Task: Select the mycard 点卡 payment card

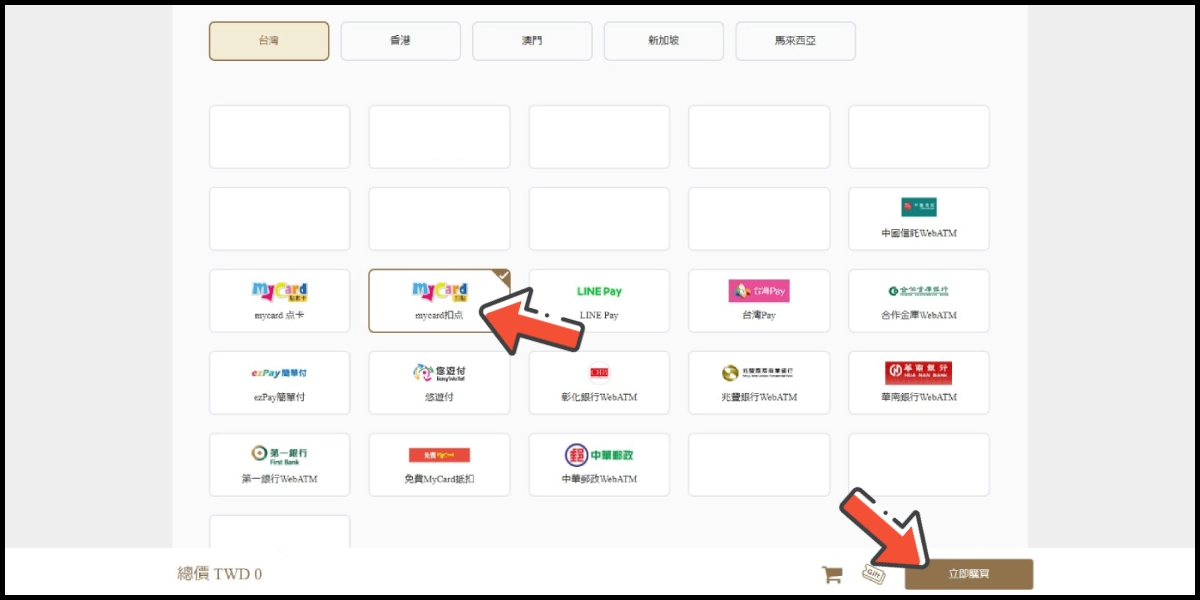Action: pos(279,301)
